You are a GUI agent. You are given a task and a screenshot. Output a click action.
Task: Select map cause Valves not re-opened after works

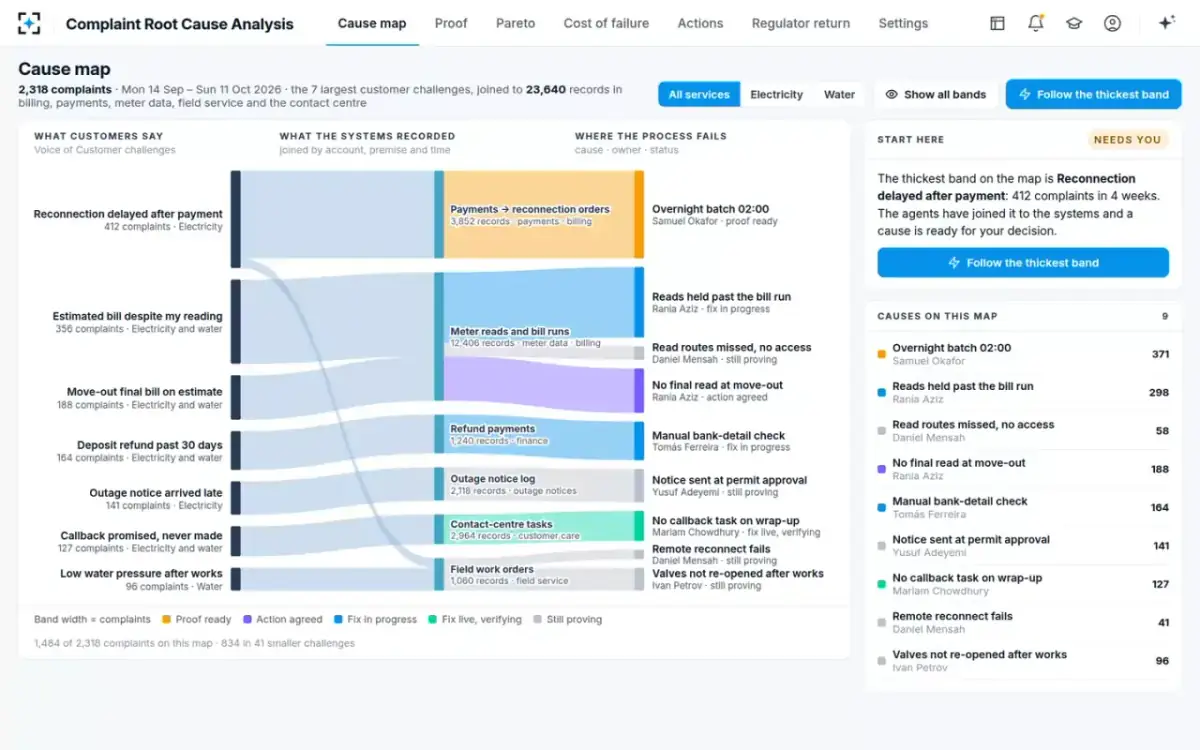[737, 579]
